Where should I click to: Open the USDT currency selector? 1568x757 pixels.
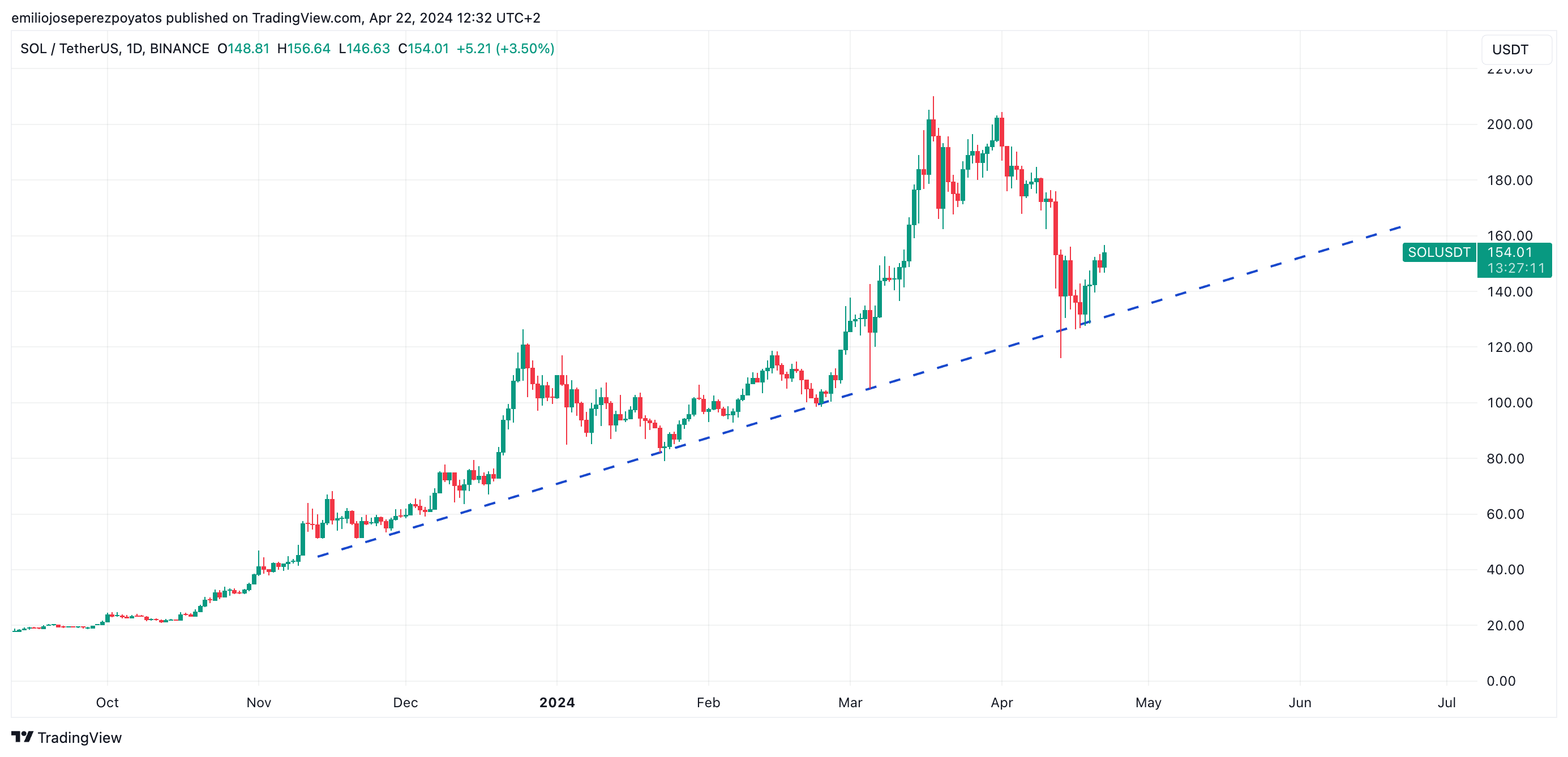pyautogui.click(x=1516, y=49)
